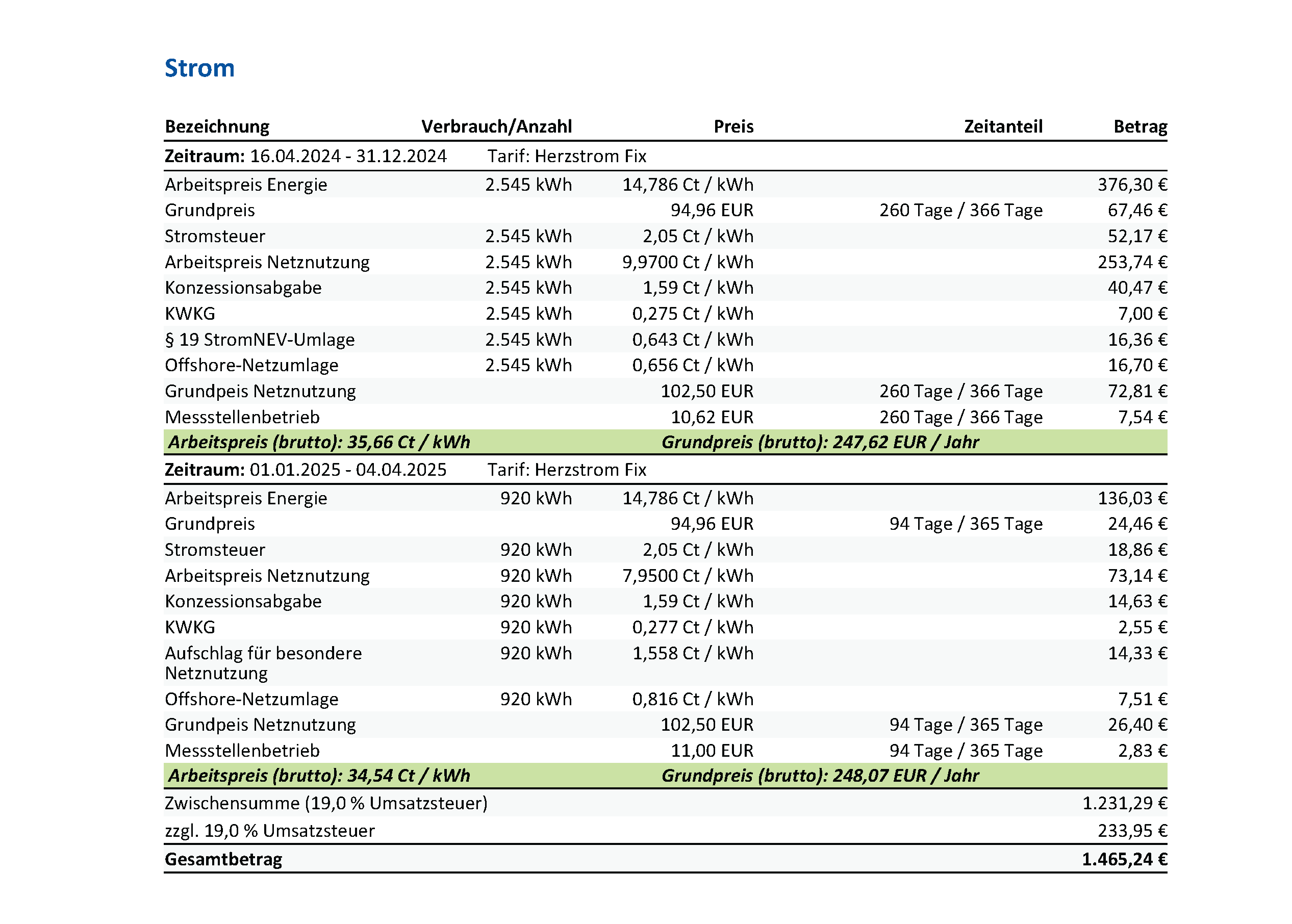Click the Zeitraum 01.01.2025 - 04.04.2025 row
Image resolution: width=1292 pixels, height=924 pixels.
pos(306,470)
